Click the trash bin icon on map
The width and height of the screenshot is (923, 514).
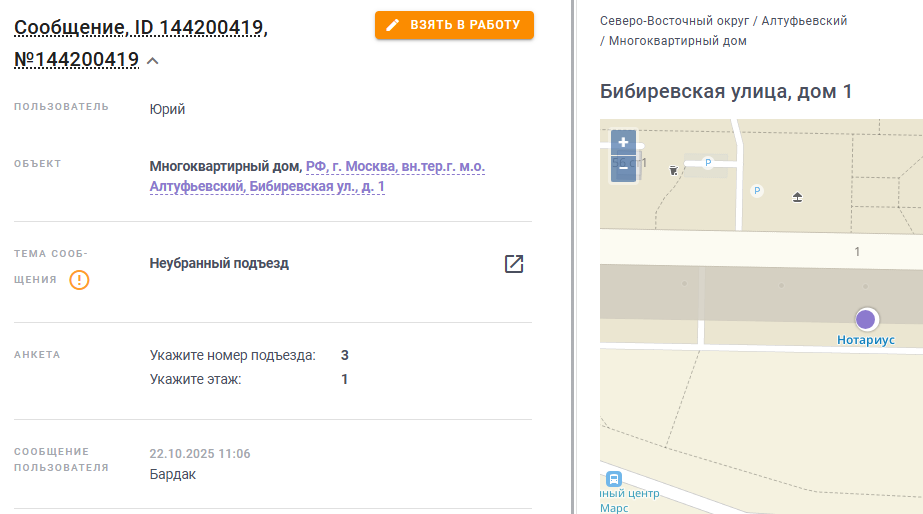[675, 169]
